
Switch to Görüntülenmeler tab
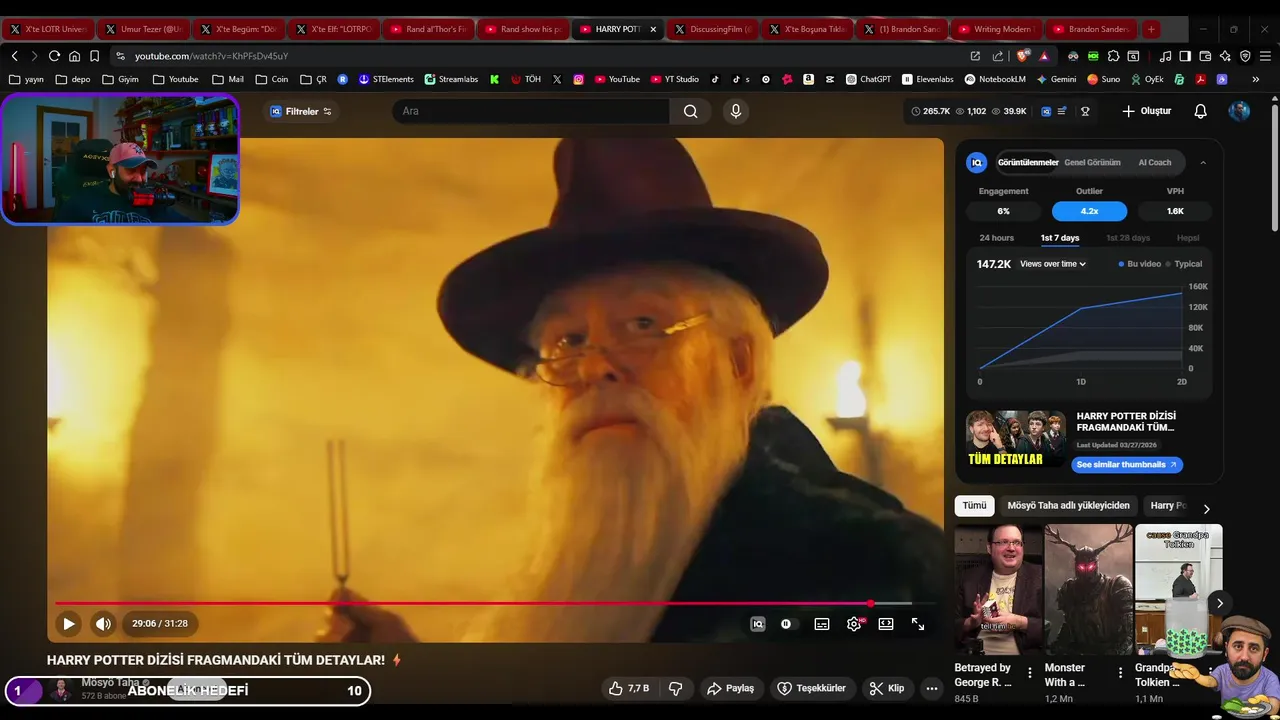click(x=1028, y=162)
